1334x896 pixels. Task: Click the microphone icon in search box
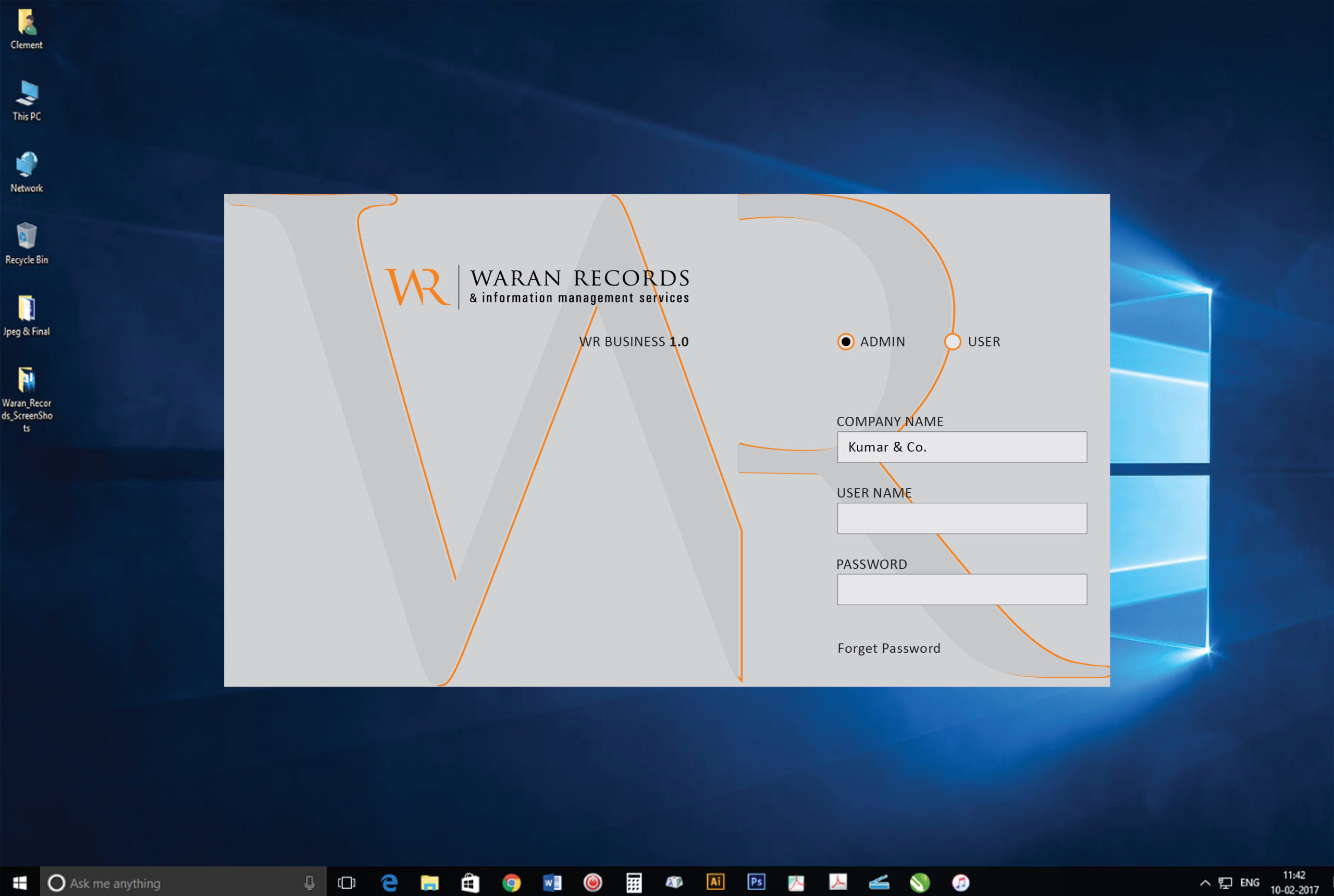(x=309, y=883)
